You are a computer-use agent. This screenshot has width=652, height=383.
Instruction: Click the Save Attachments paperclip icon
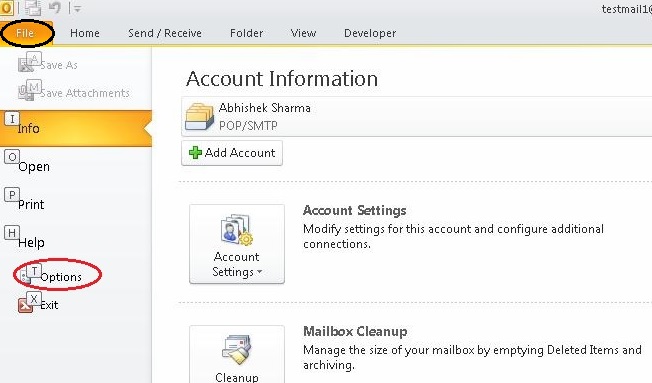tap(26, 92)
